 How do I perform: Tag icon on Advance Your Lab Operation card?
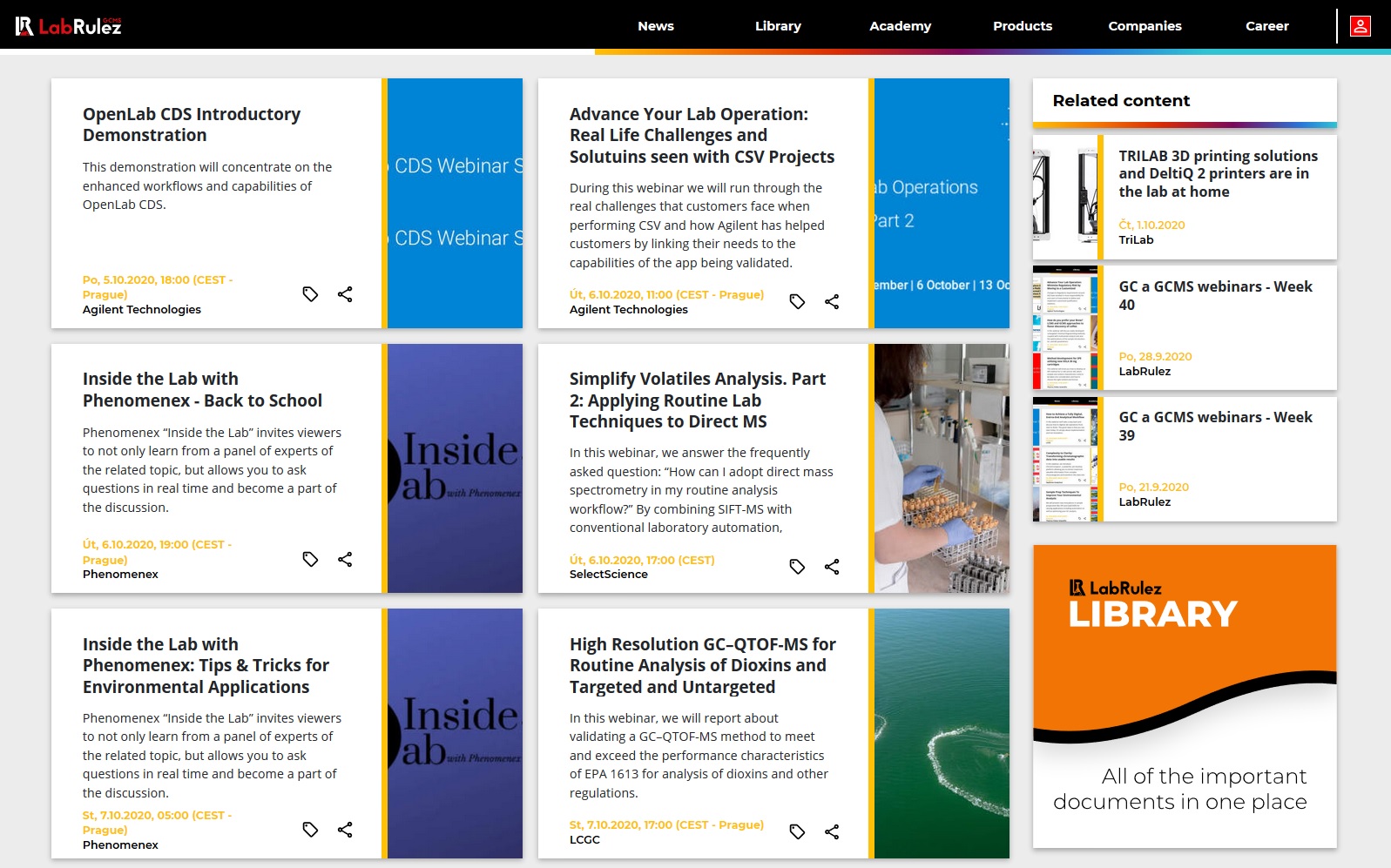click(797, 301)
